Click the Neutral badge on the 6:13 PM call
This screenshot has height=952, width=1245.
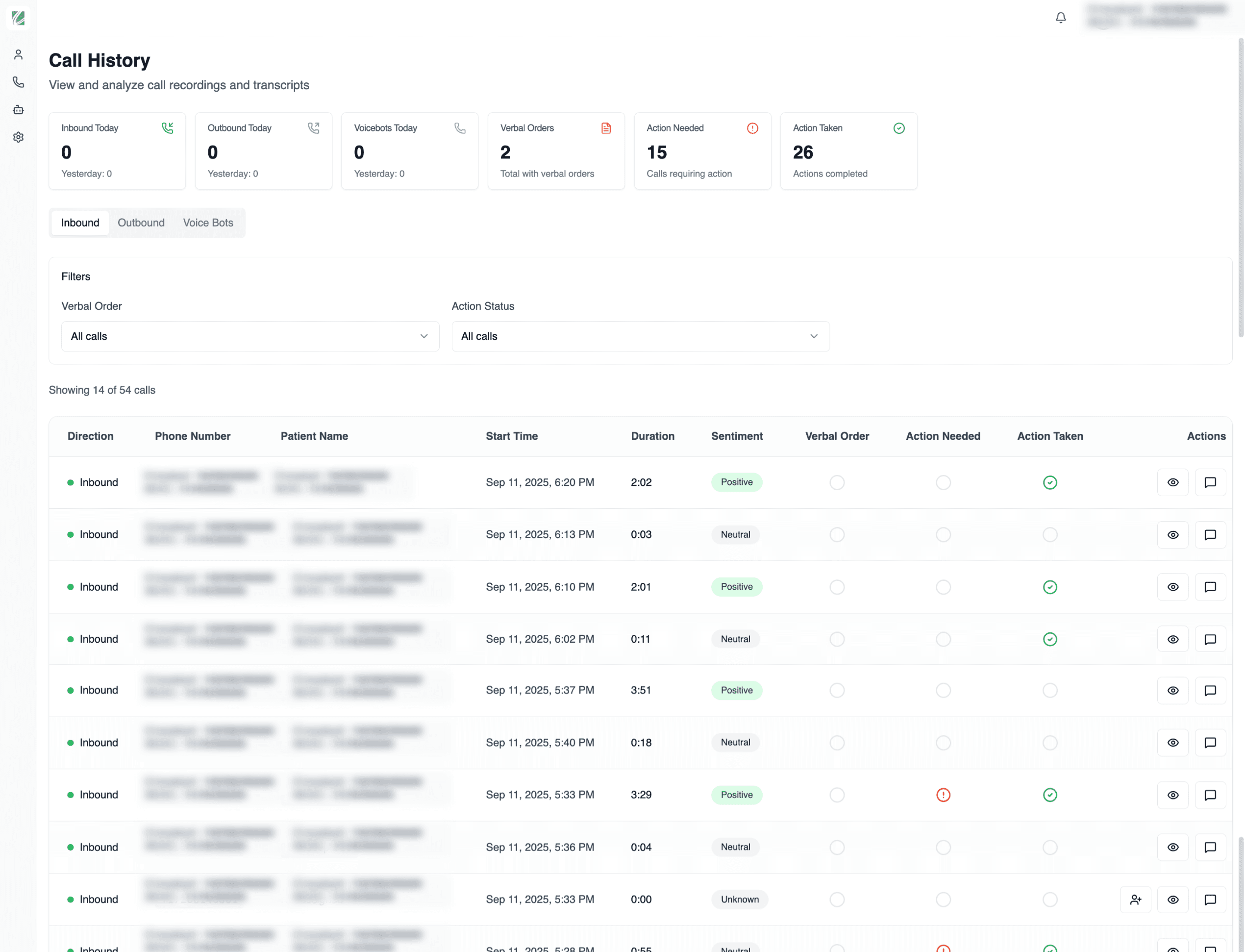(735, 534)
